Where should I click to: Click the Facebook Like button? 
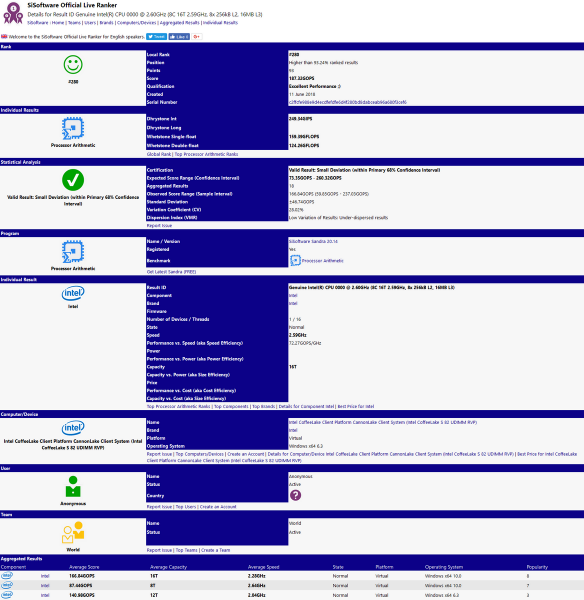(179, 37)
